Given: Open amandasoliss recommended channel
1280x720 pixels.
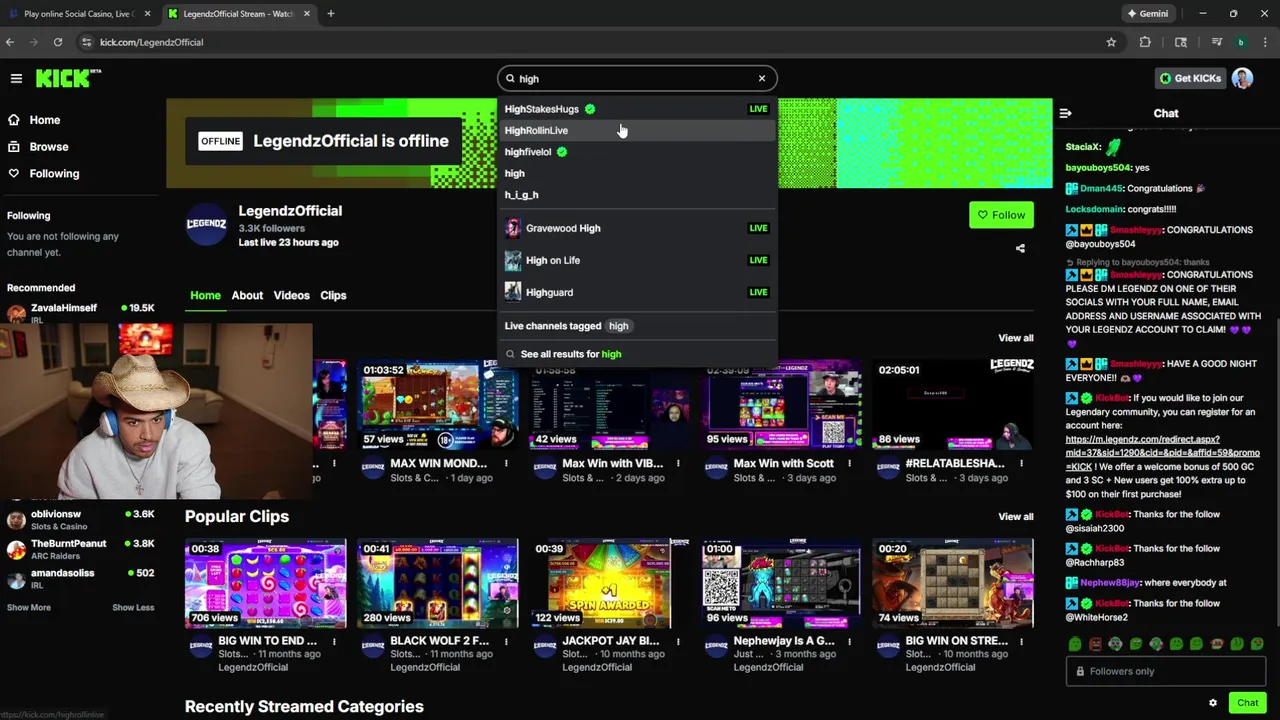Looking at the screenshot, I should click(80, 578).
